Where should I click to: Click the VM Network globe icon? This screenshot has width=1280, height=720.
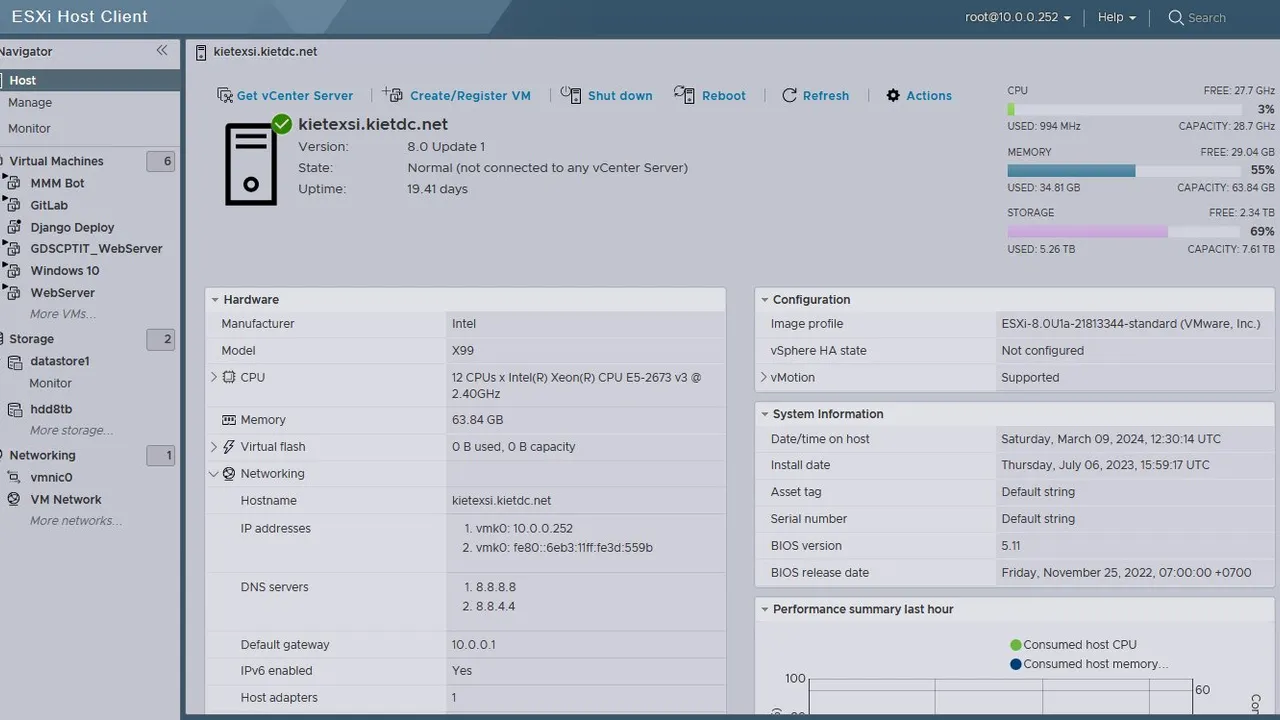coord(14,500)
